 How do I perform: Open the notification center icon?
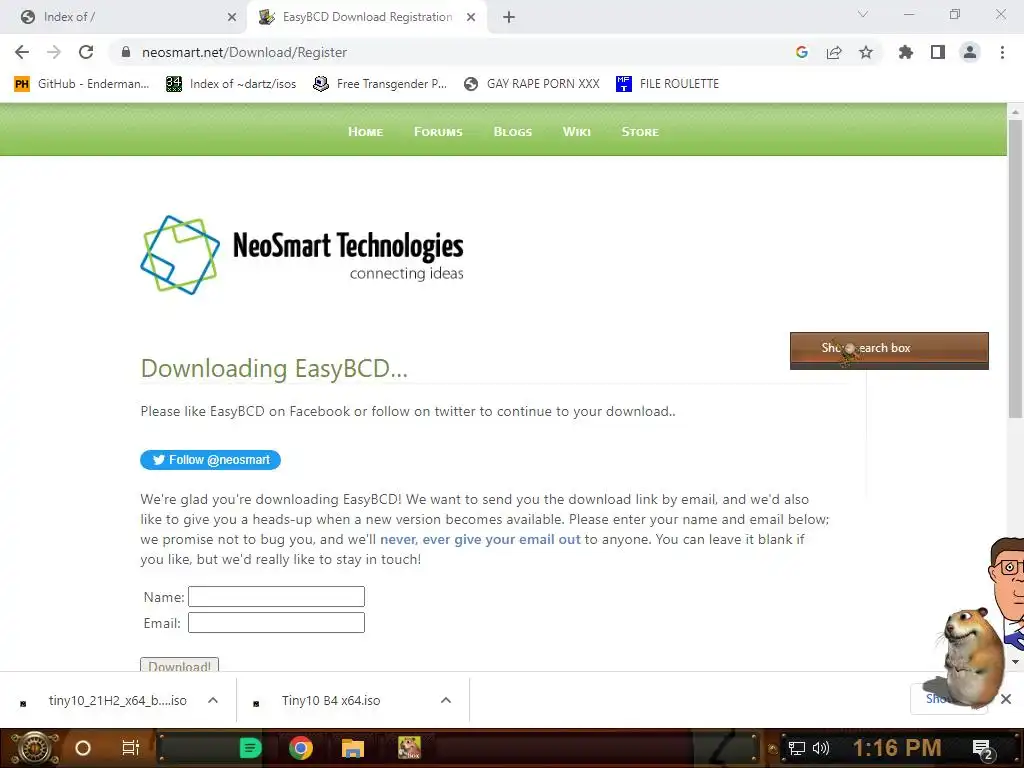[983, 749]
